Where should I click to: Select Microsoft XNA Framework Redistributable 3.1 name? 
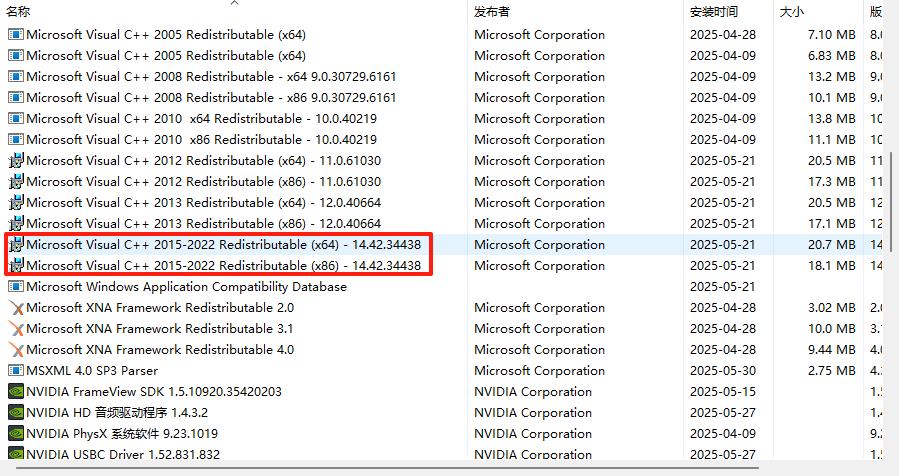tap(160, 329)
